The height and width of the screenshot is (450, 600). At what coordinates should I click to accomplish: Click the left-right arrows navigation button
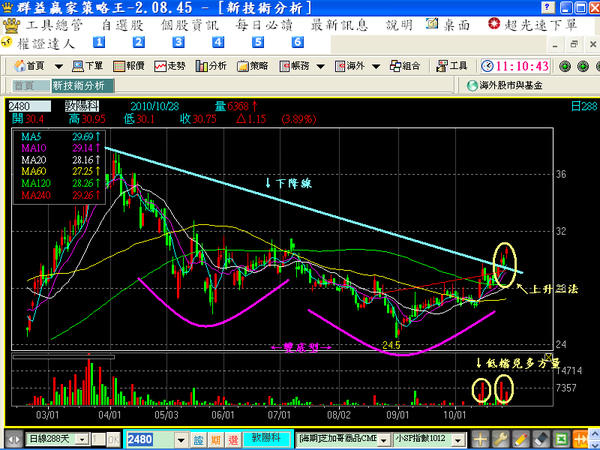(14, 439)
